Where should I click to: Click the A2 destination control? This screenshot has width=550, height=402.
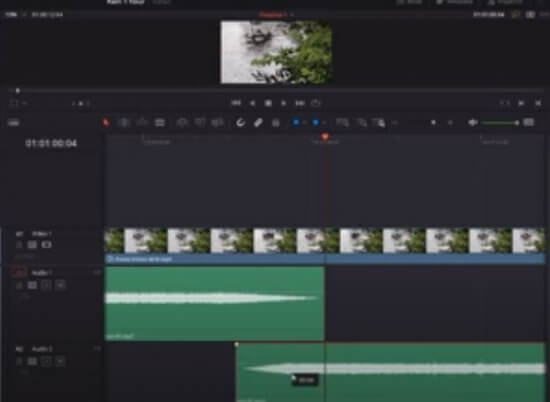pos(19,349)
